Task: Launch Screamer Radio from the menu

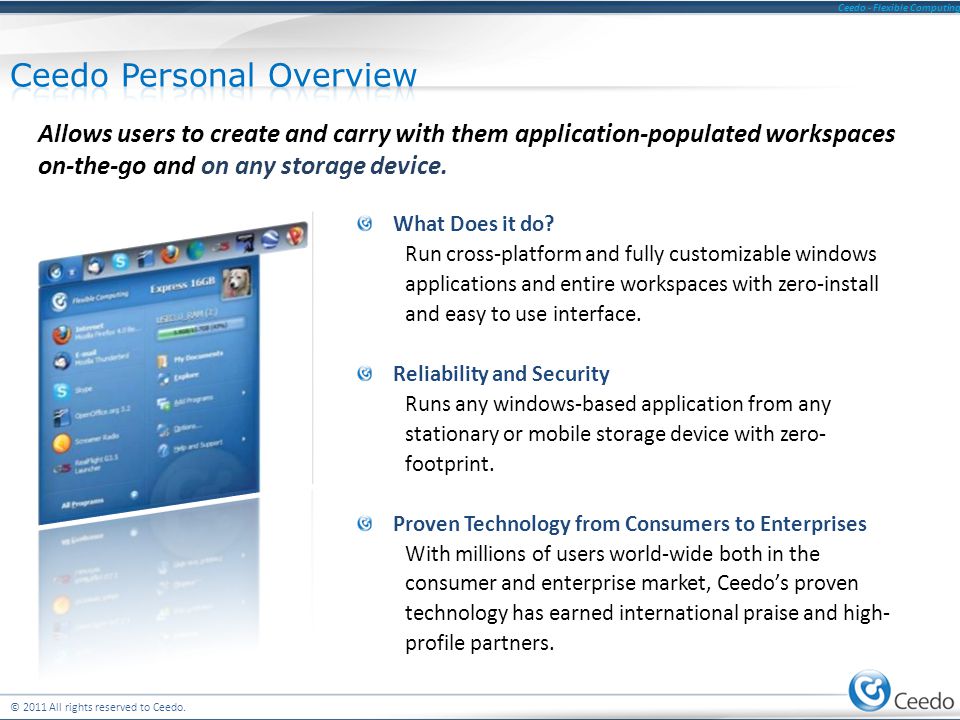Action: point(86,443)
